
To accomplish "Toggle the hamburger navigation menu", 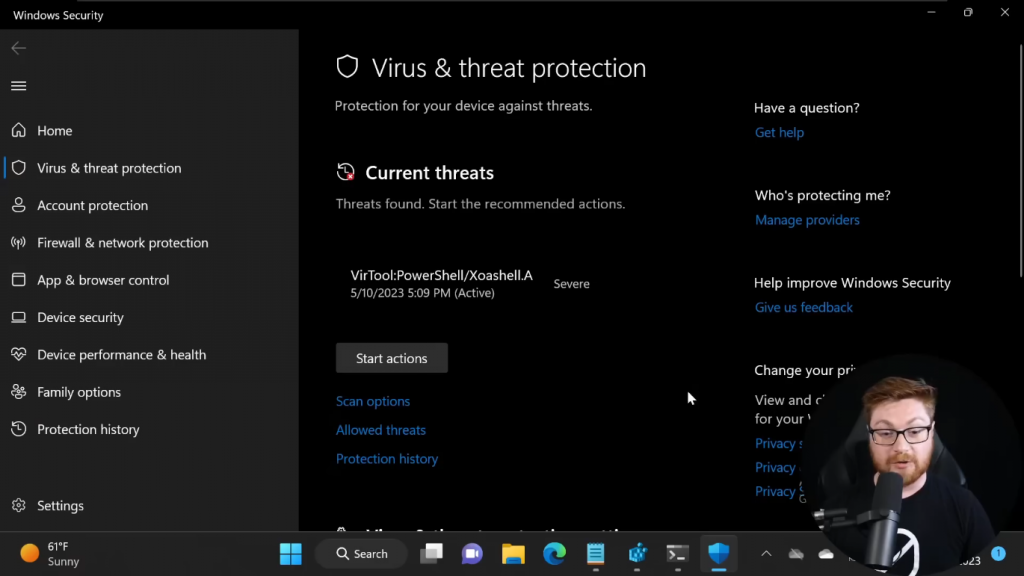I will pos(18,86).
